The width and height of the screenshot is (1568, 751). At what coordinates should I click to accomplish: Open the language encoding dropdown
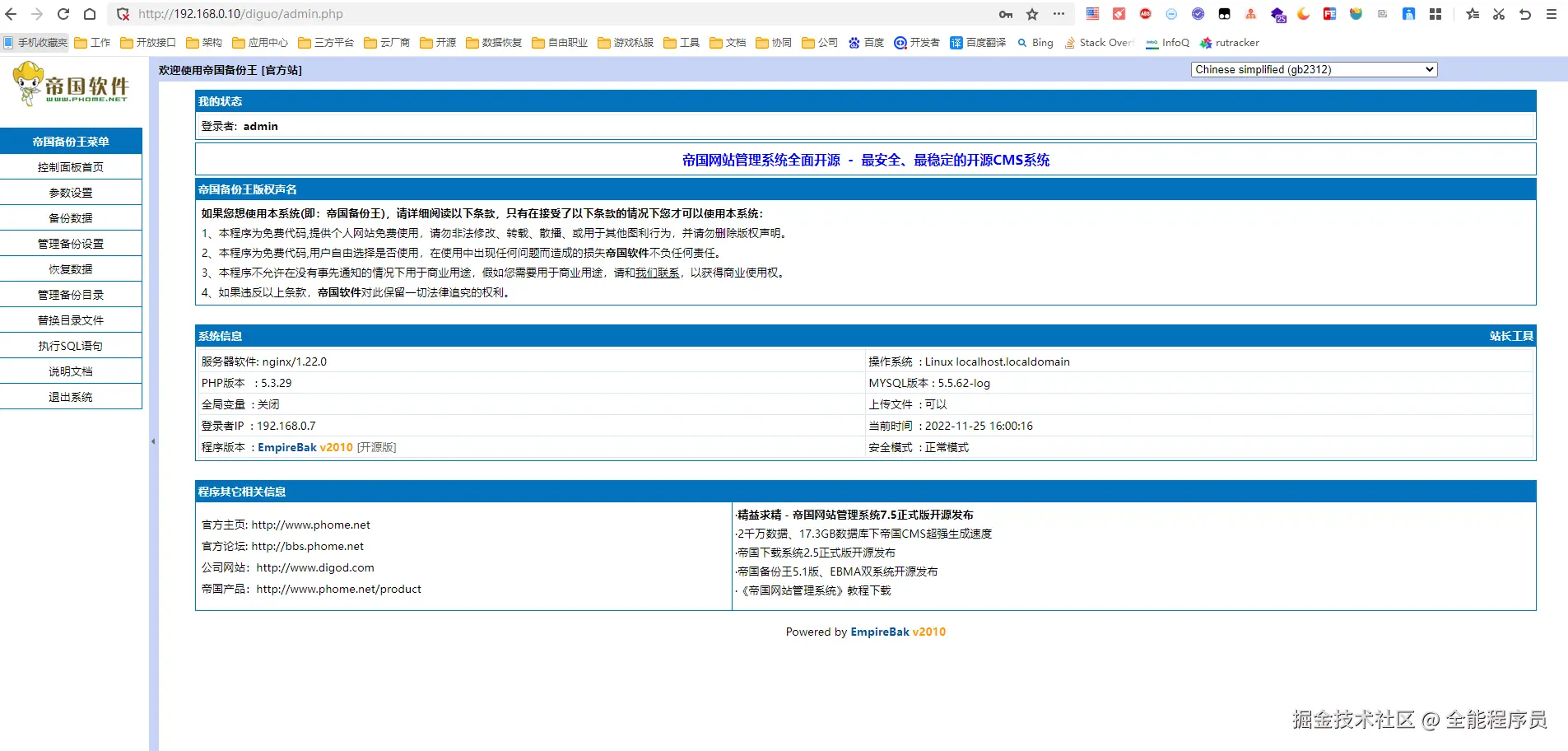(1314, 70)
